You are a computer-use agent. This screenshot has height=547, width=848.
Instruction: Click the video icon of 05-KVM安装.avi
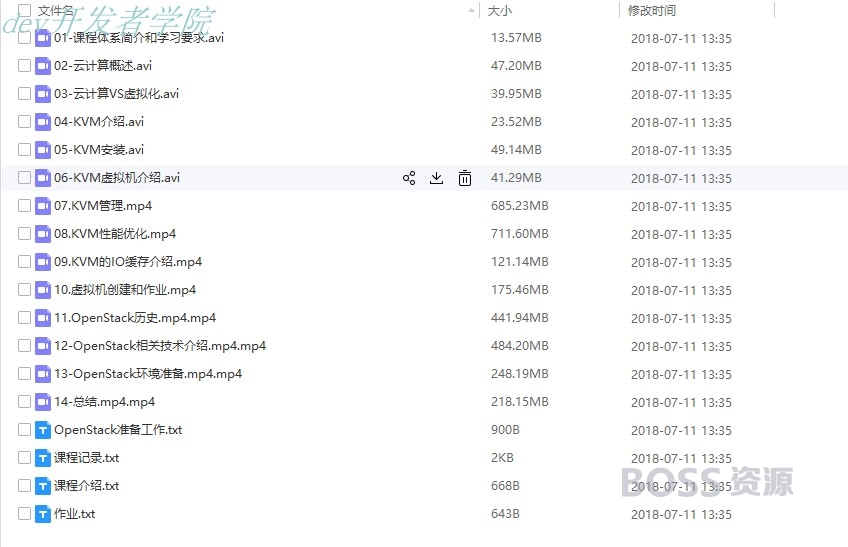43,150
